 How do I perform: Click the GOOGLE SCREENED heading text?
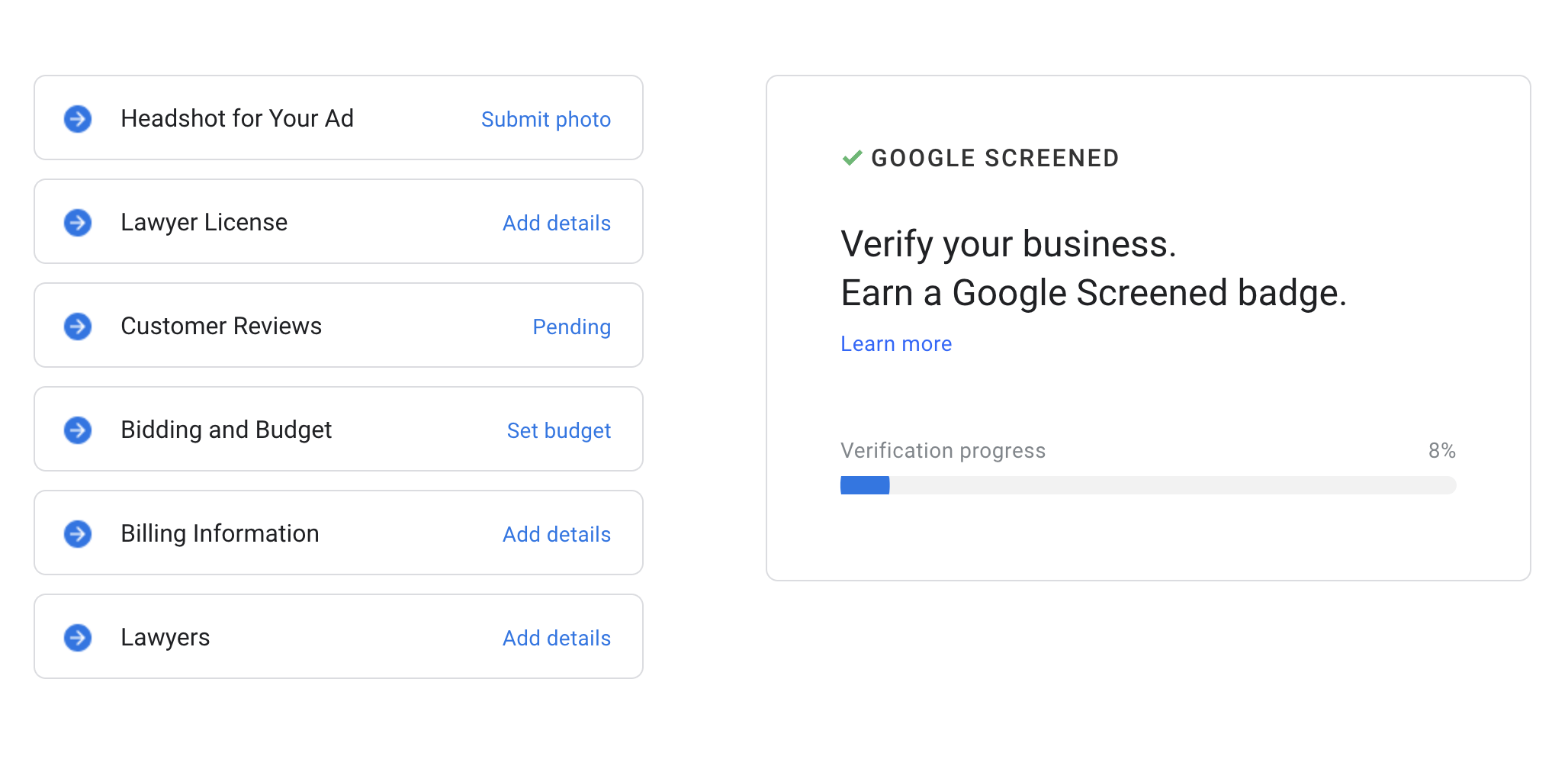(995, 158)
